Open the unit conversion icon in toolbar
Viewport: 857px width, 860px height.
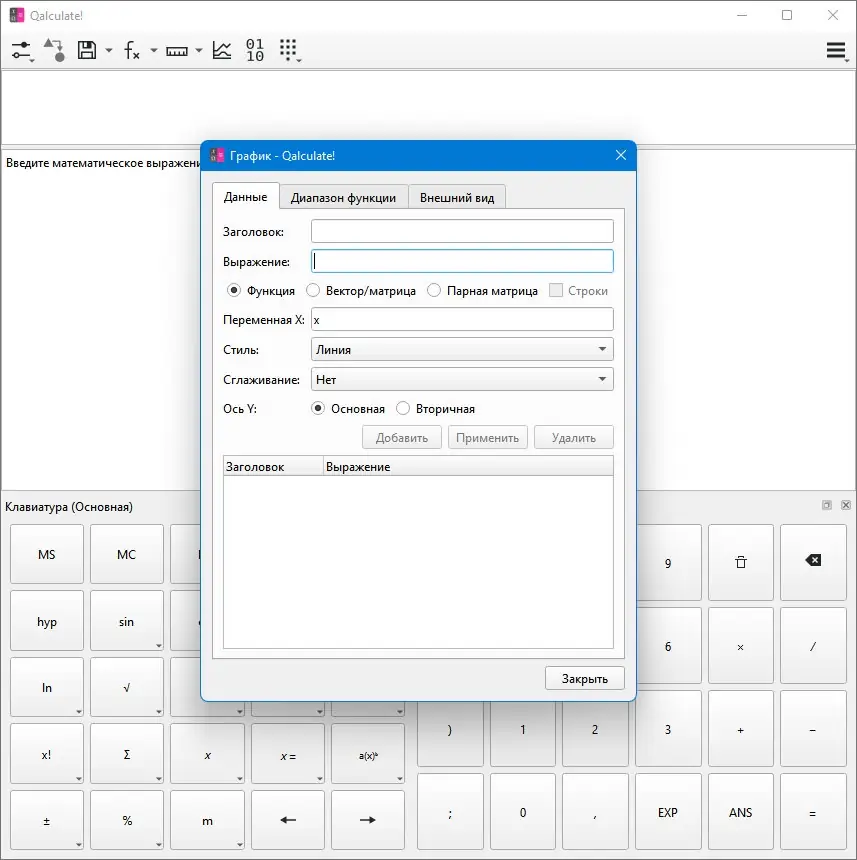pos(54,50)
